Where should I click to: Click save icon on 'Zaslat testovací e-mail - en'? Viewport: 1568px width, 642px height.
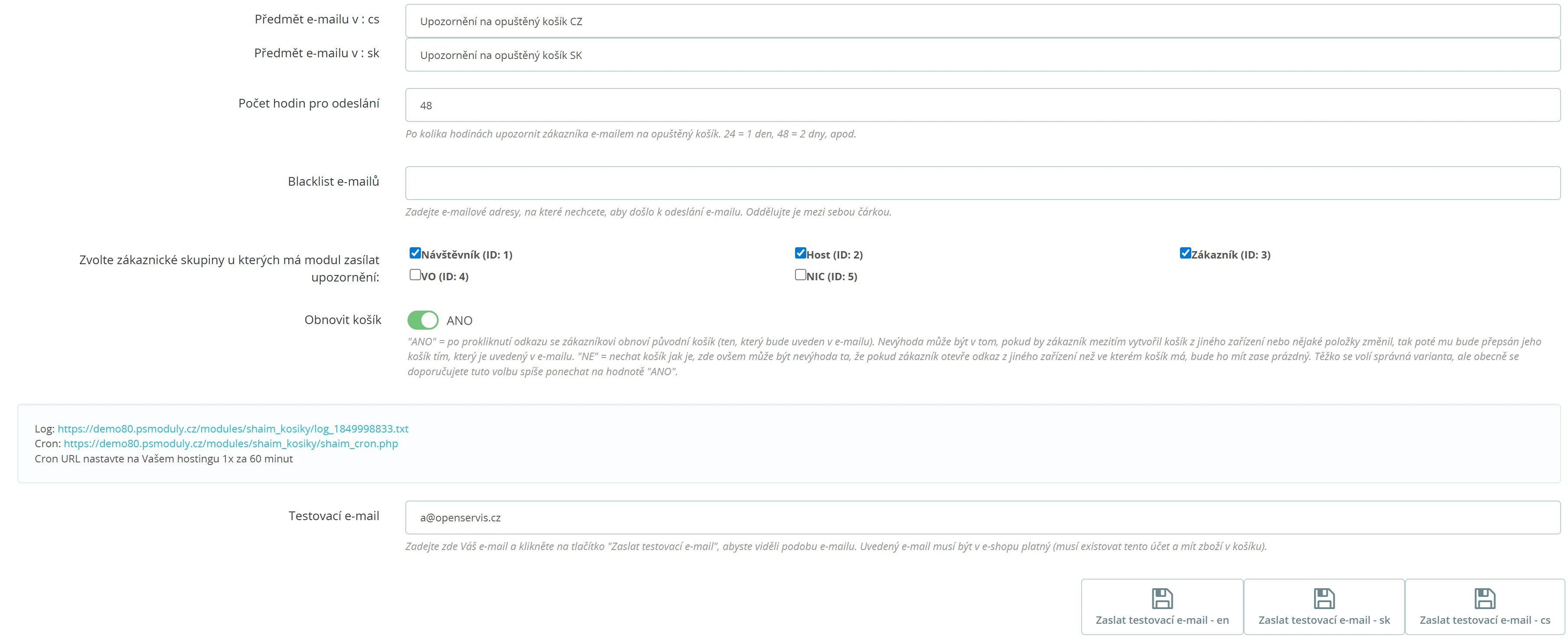coord(1161,598)
